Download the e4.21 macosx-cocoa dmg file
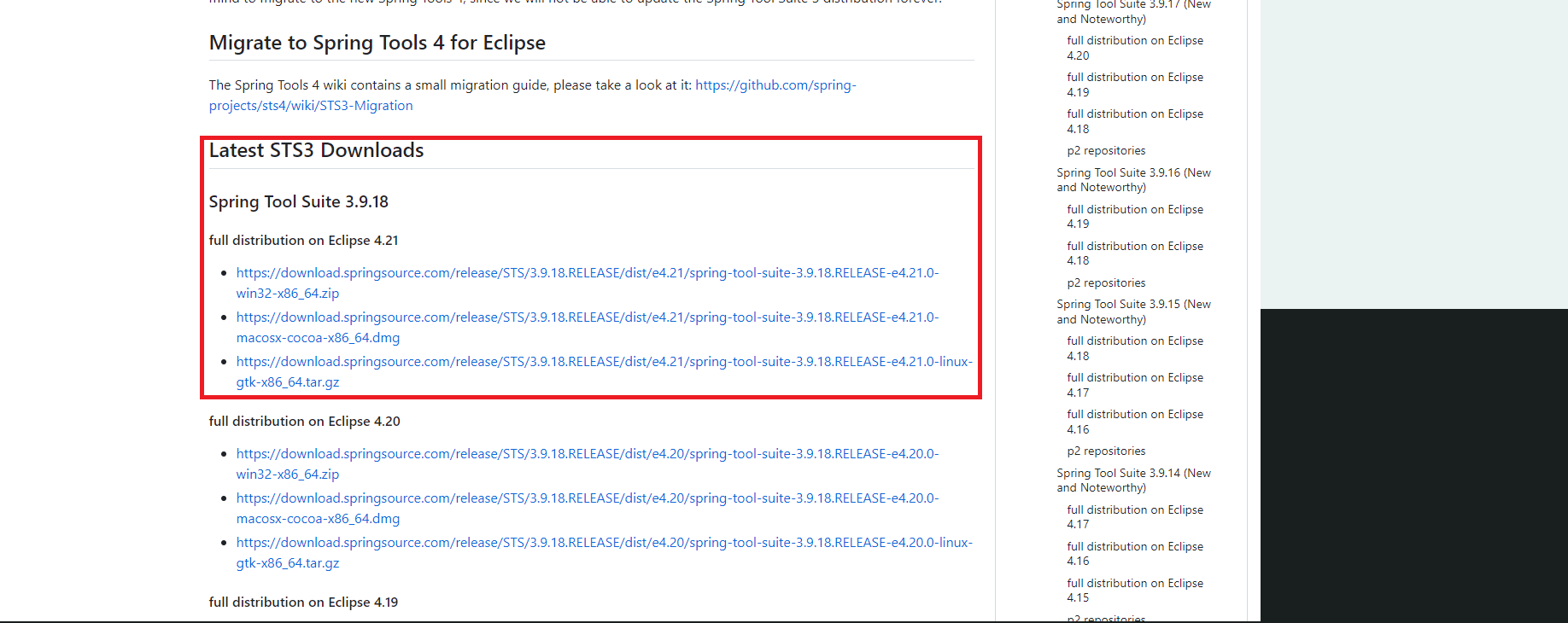This screenshot has width=1568, height=623. coord(588,328)
